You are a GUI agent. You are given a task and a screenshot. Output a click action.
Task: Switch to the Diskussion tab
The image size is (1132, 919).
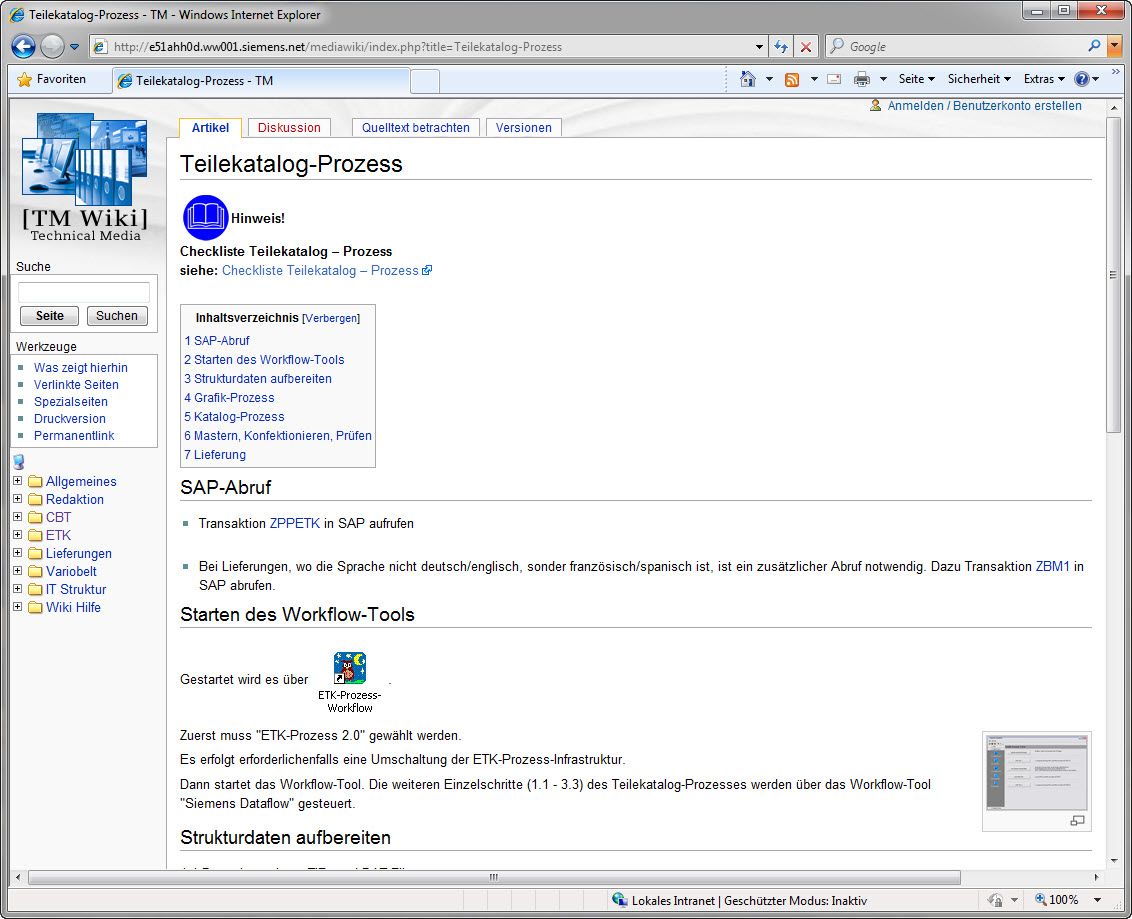click(x=289, y=128)
